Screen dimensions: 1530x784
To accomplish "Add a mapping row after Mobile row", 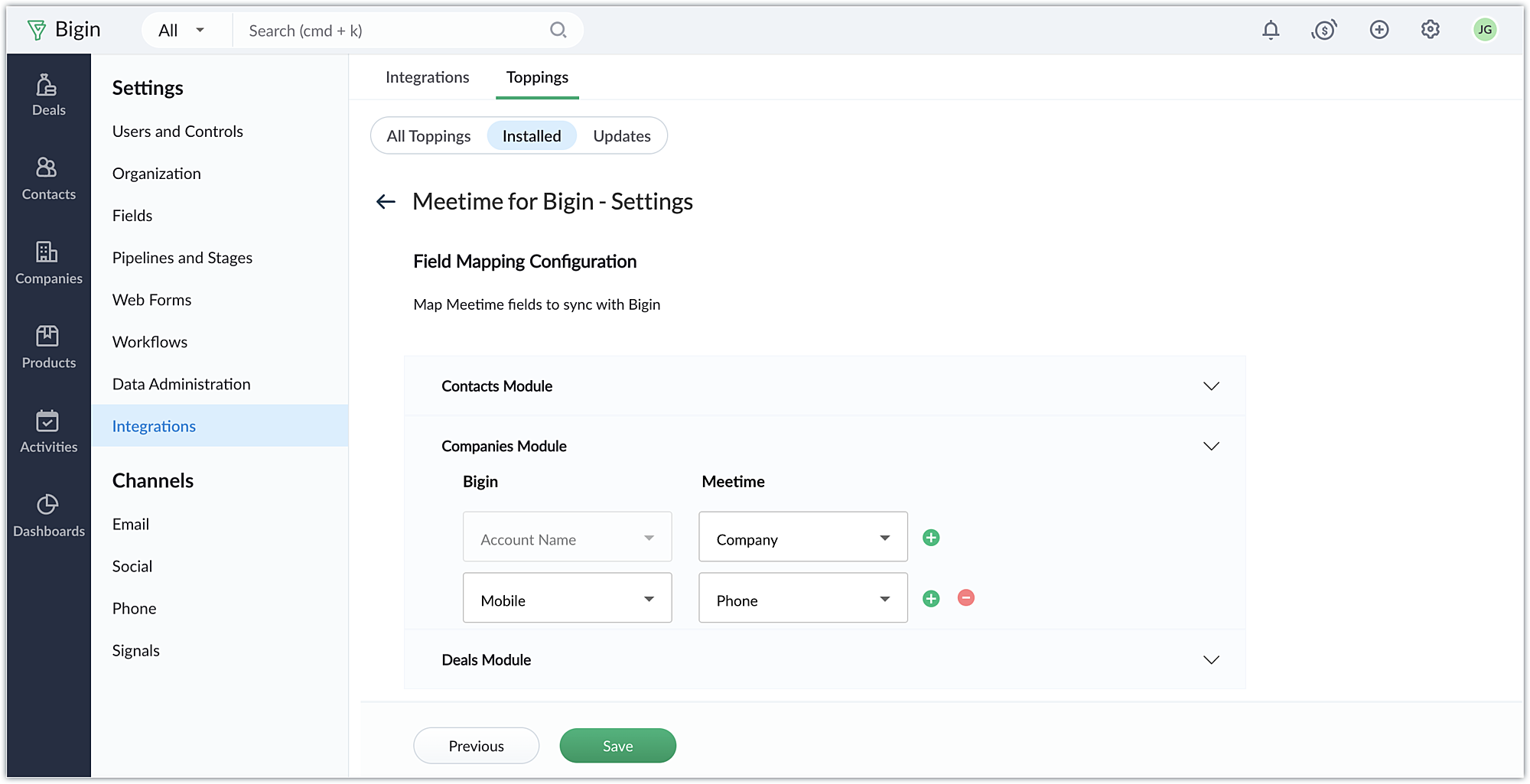I will [931, 599].
